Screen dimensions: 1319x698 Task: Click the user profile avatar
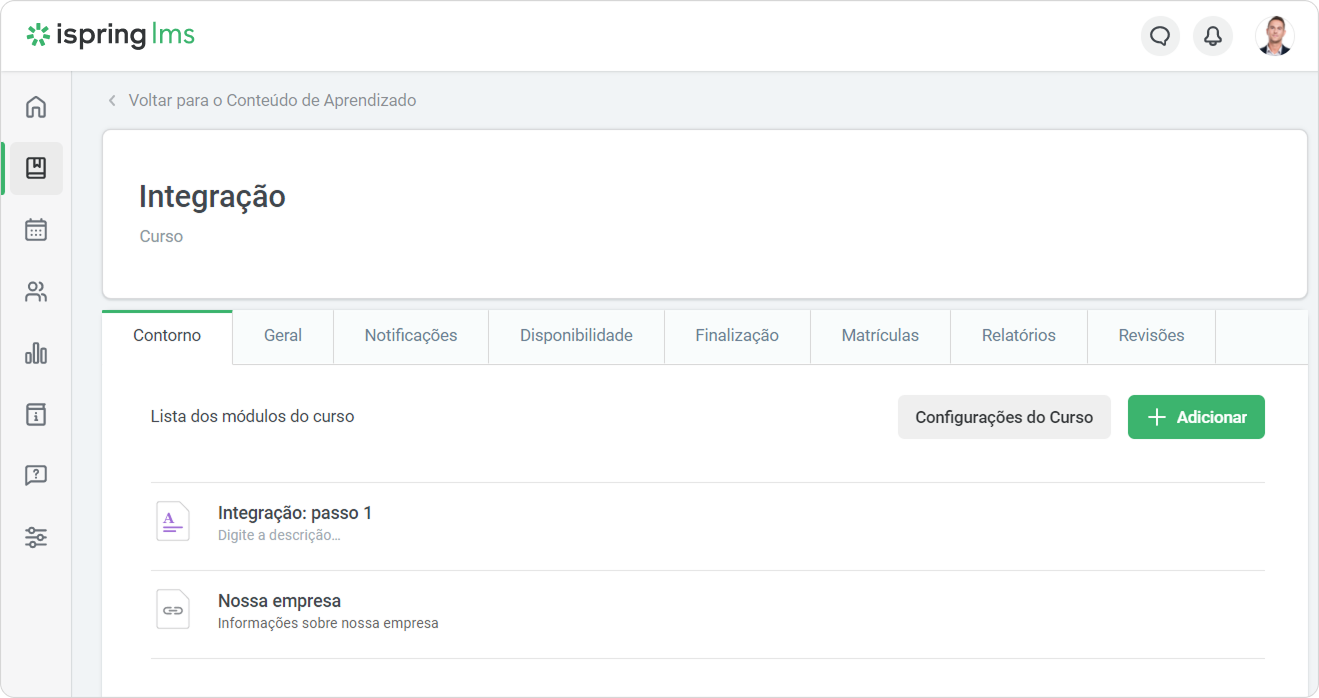(x=1274, y=36)
